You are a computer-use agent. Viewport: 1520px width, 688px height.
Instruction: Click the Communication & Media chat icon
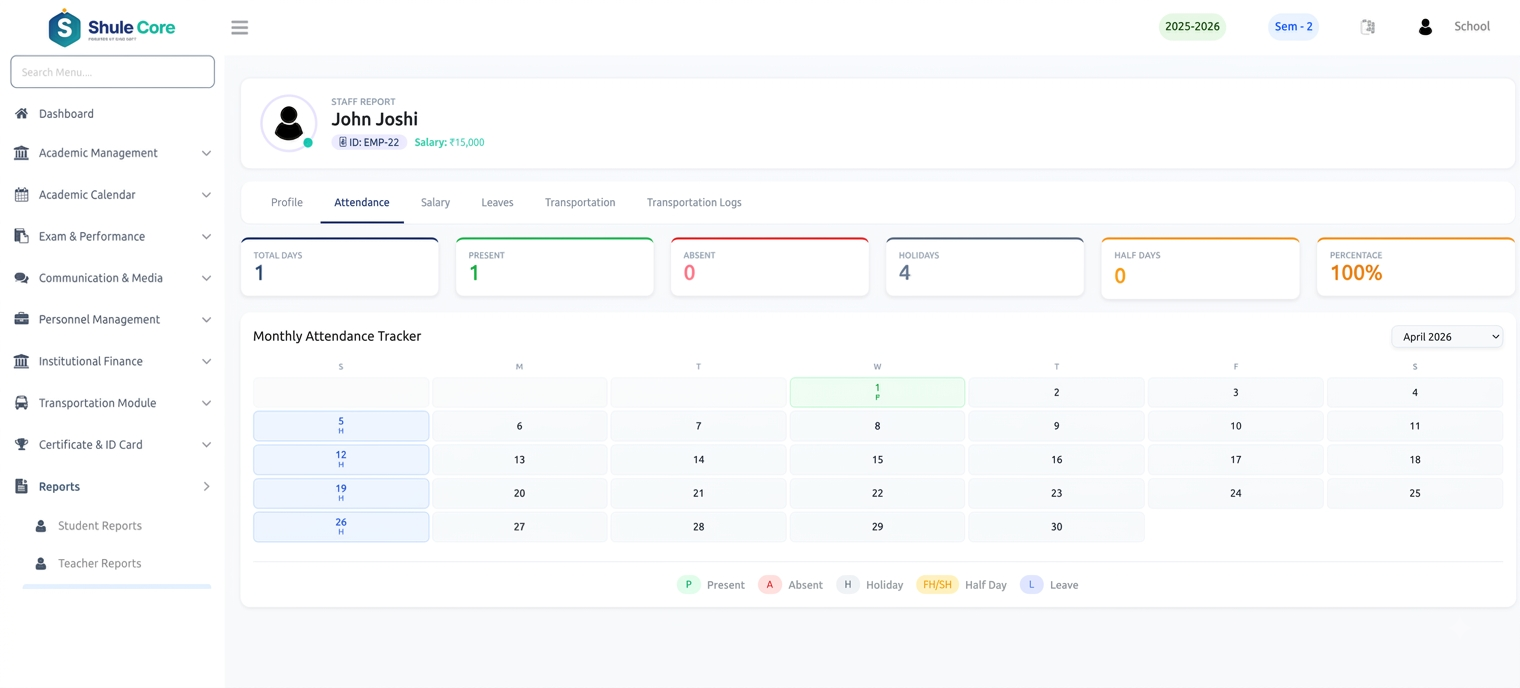pyautogui.click(x=21, y=278)
